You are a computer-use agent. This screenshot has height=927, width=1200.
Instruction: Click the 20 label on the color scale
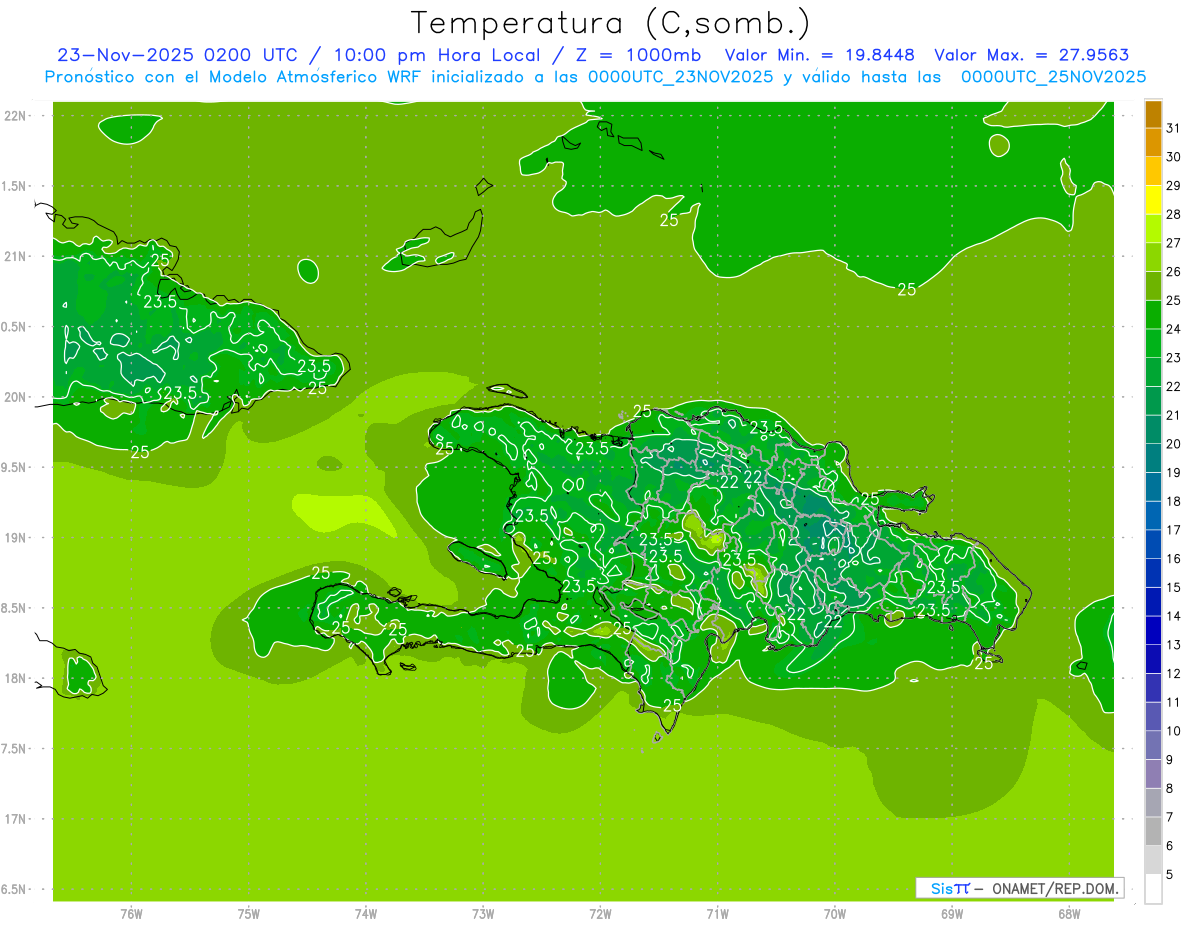[x=1173, y=444]
